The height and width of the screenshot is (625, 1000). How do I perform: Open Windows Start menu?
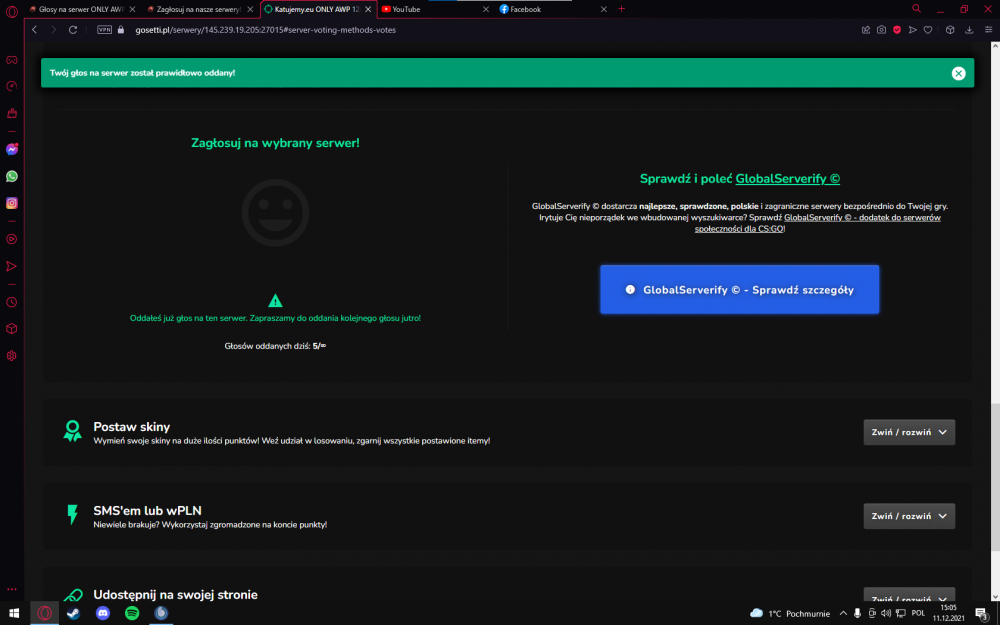[13, 614]
